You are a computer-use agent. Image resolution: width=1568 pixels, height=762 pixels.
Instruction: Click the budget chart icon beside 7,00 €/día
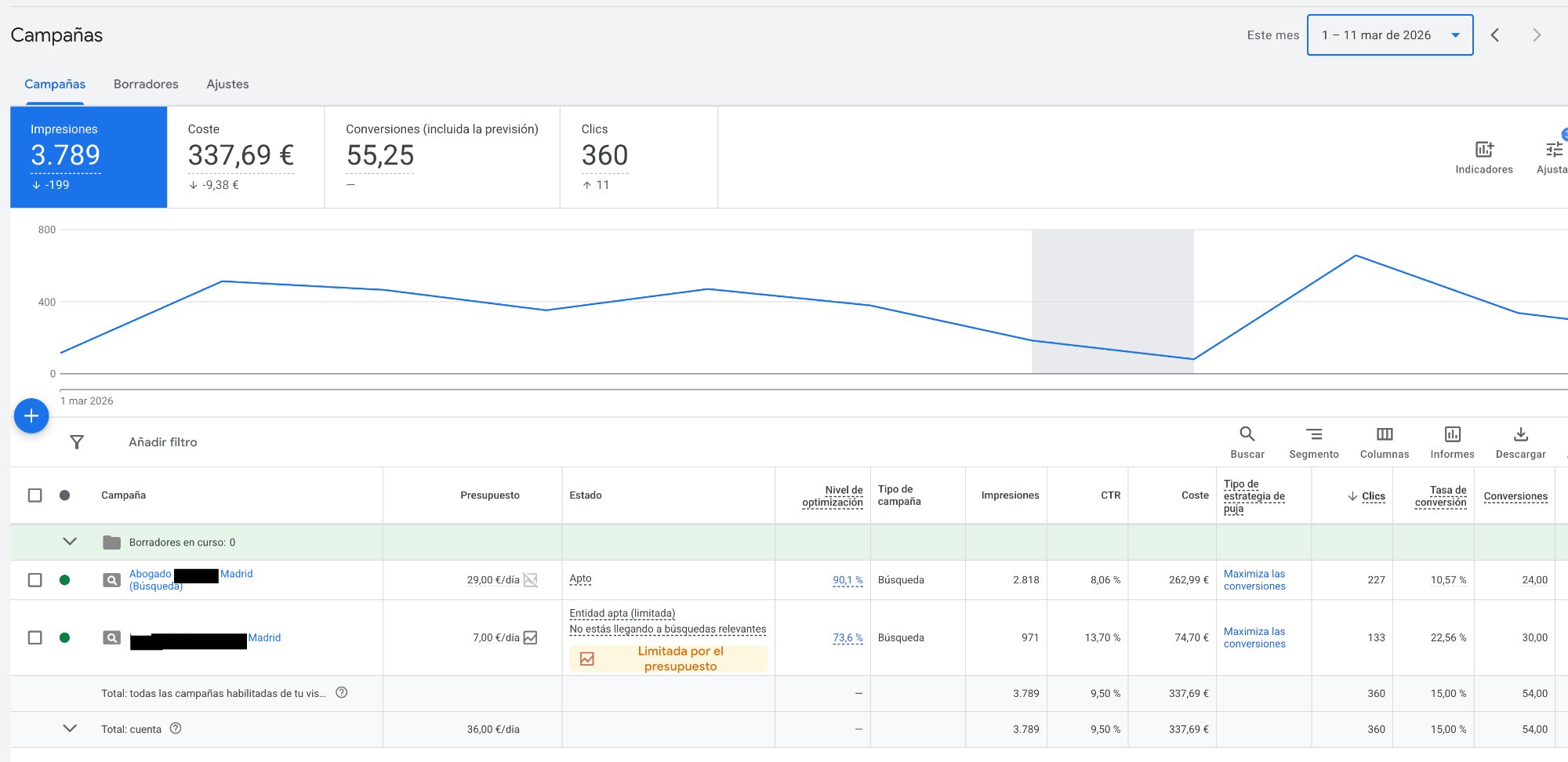click(531, 637)
